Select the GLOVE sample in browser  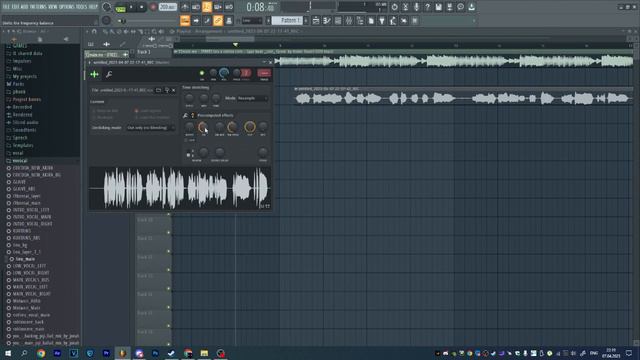(x=19, y=182)
